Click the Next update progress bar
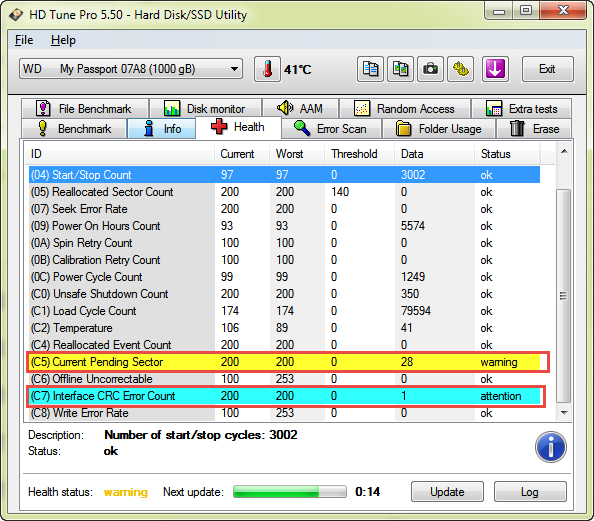The image size is (594, 521). (290, 492)
